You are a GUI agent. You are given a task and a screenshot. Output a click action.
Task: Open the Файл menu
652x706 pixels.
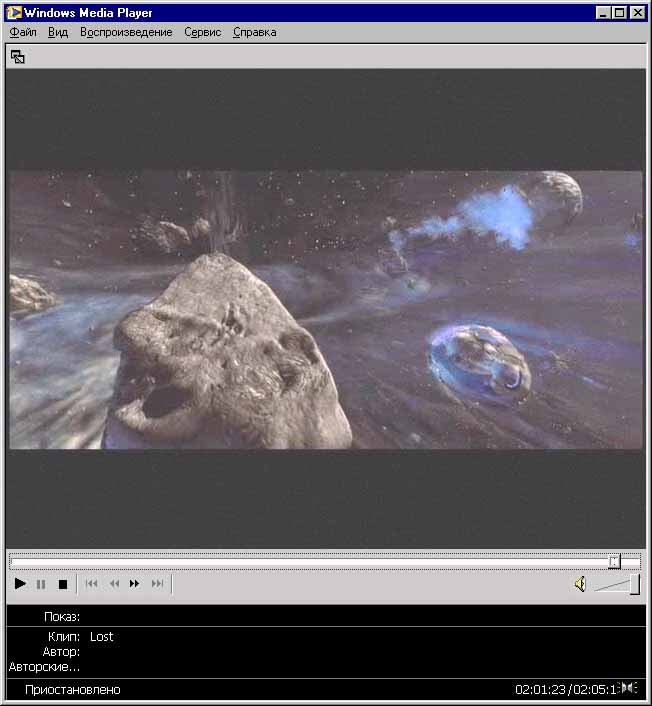click(23, 32)
